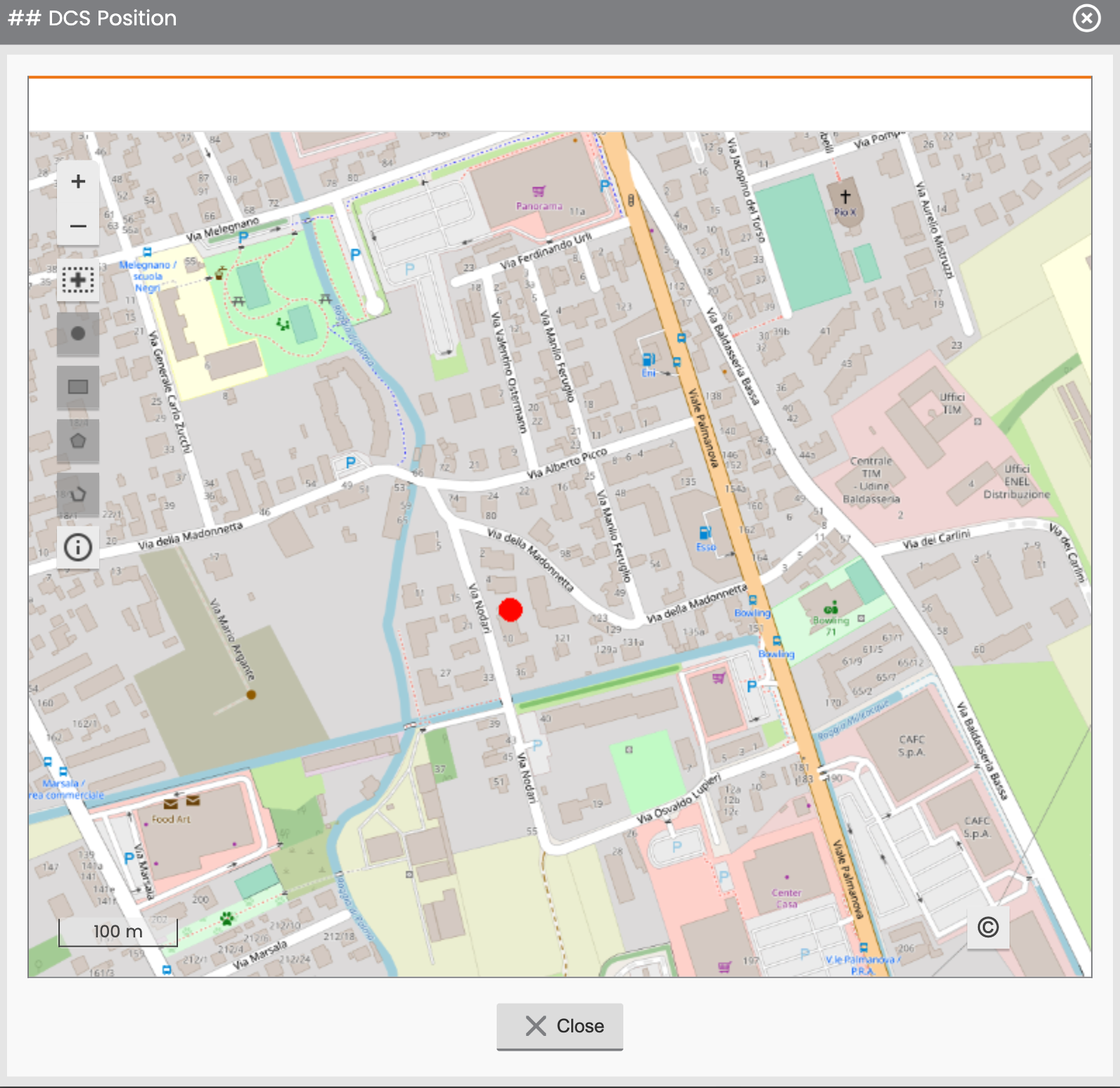Click the "Food Art" label
Image resolution: width=1120 pixels, height=1088 pixels.
171,819
